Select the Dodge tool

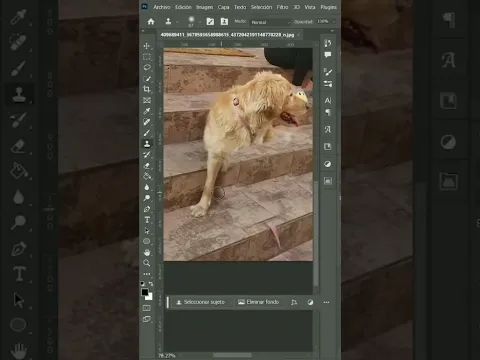click(147, 198)
